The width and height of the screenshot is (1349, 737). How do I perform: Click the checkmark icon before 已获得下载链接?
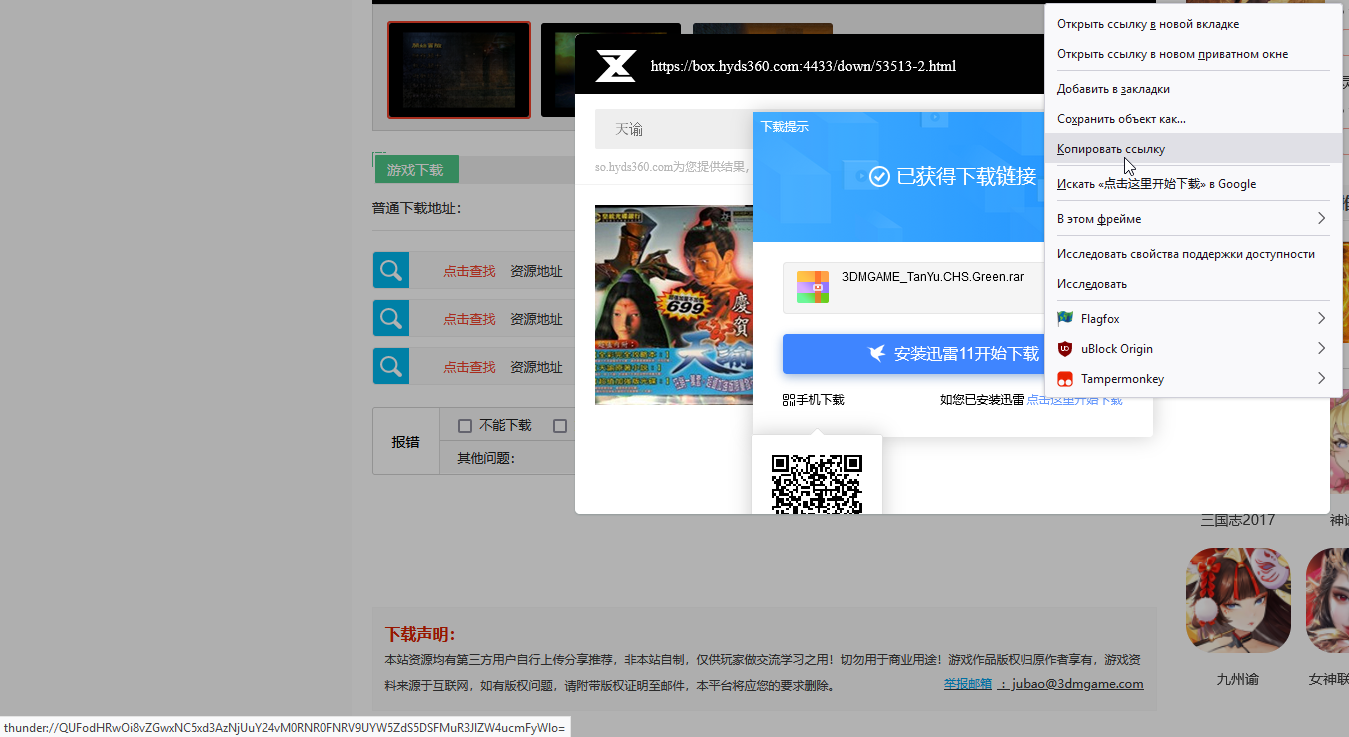879,177
